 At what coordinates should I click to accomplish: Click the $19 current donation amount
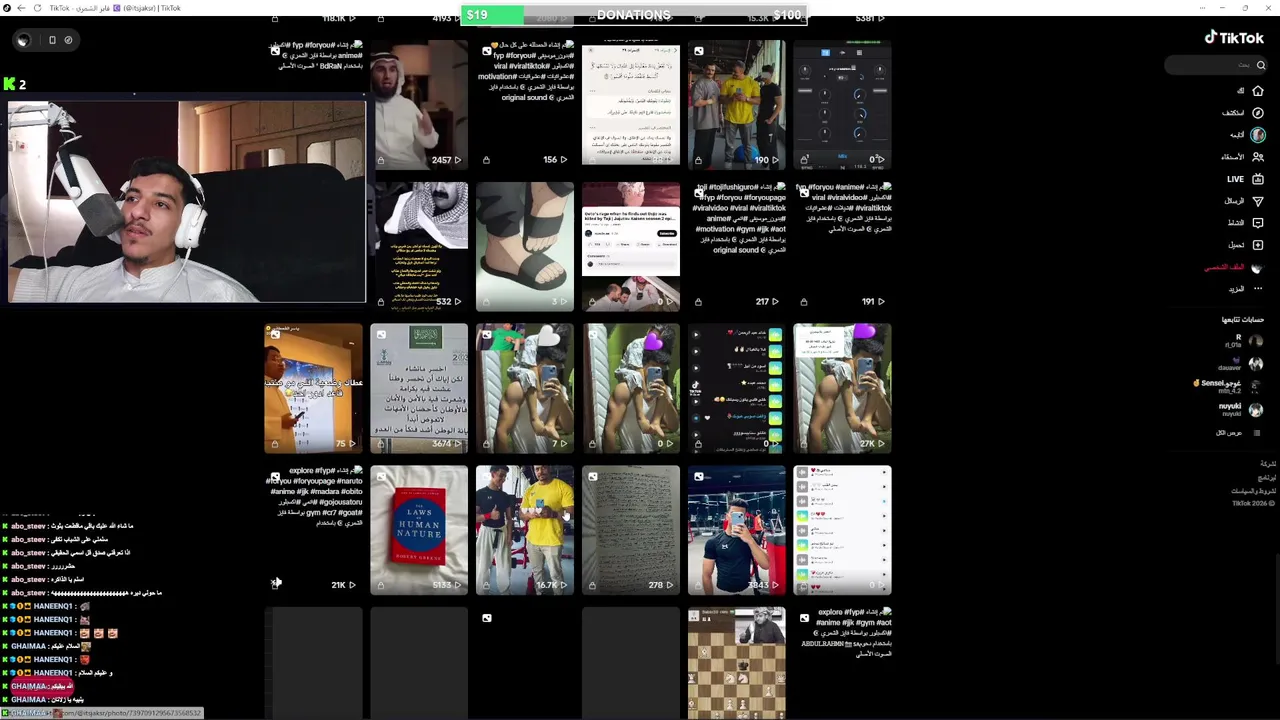point(477,15)
